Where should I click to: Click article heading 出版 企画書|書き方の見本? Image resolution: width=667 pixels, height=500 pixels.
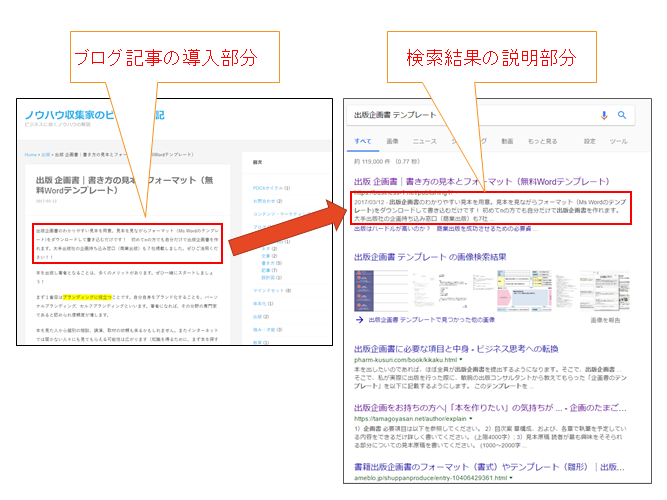coord(124,185)
